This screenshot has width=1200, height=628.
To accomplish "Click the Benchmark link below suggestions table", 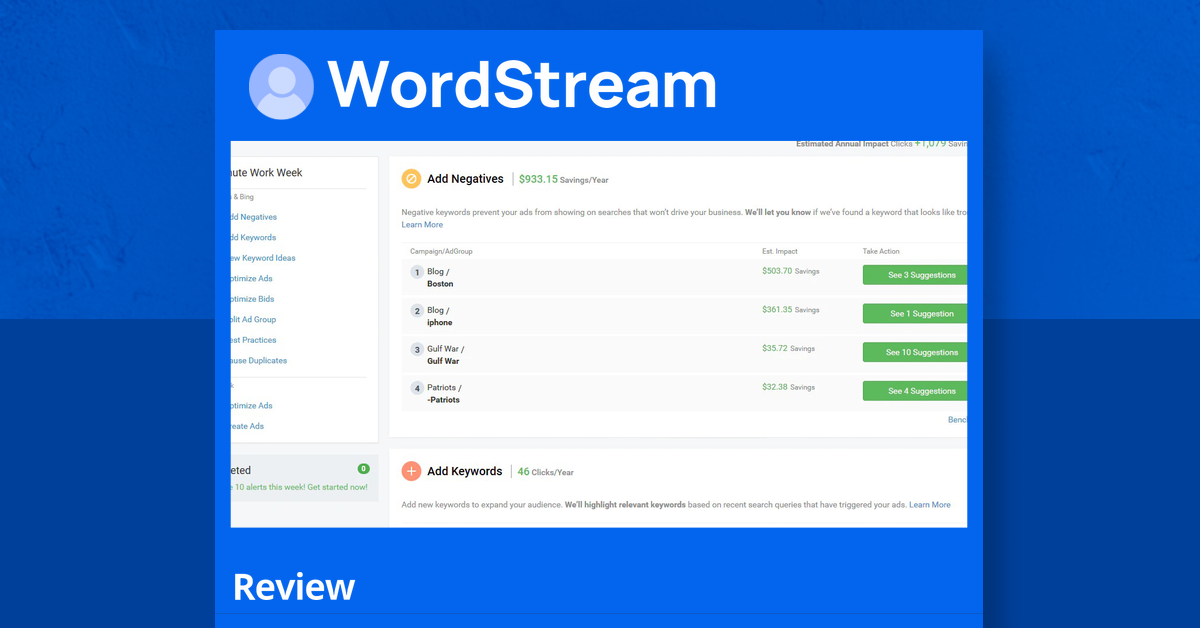I will tap(957, 419).
